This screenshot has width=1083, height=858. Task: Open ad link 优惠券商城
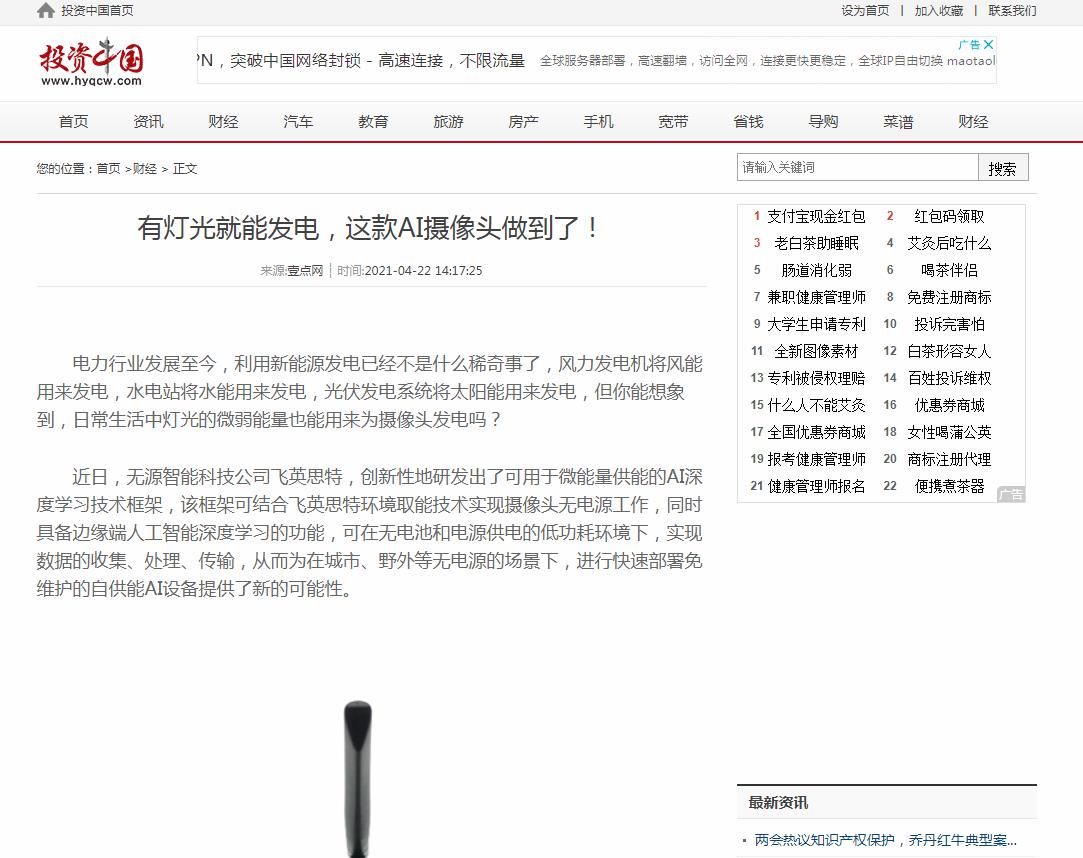[x=949, y=405]
